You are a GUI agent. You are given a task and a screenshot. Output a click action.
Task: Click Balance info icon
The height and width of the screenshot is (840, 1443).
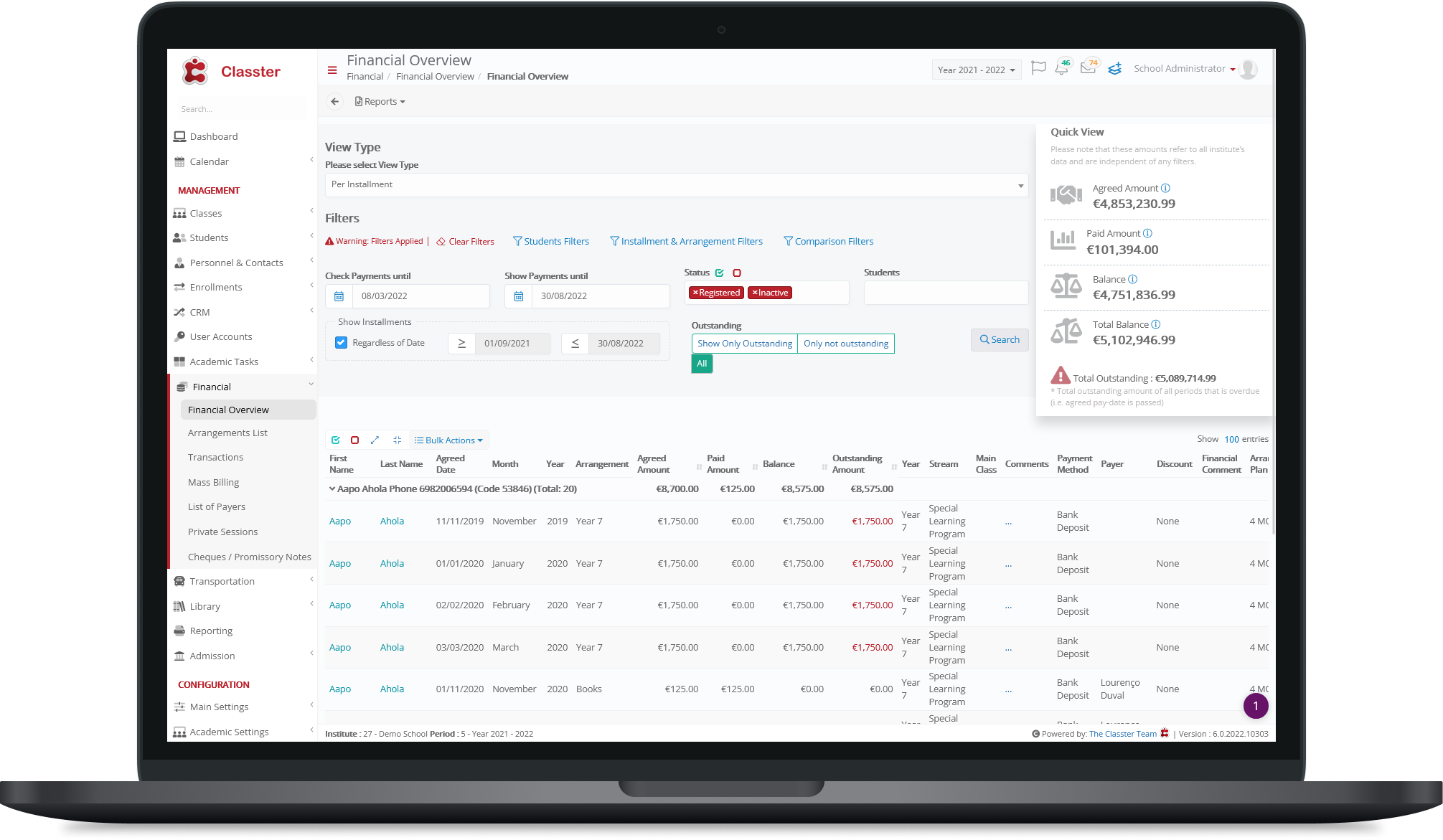coord(1132,279)
